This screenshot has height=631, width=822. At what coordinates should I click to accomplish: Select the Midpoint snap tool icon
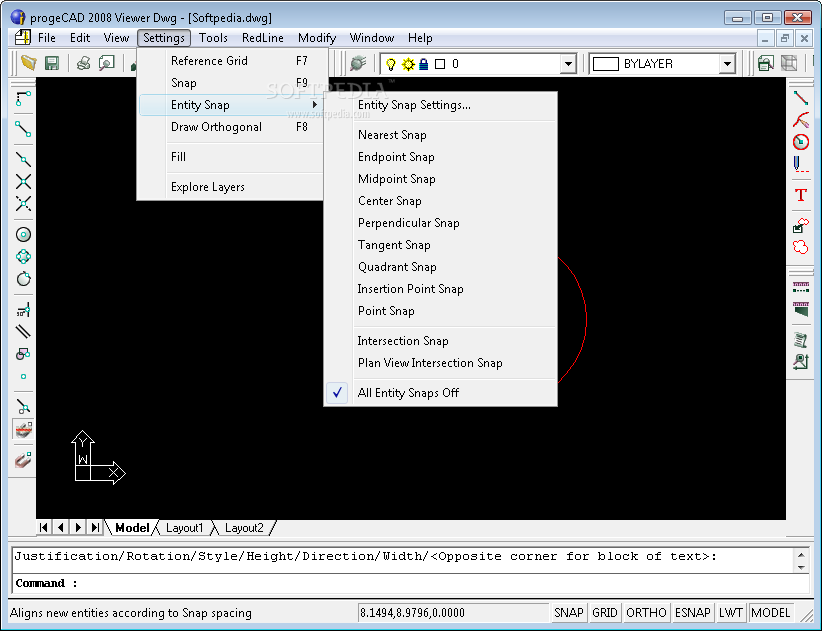(23, 159)
